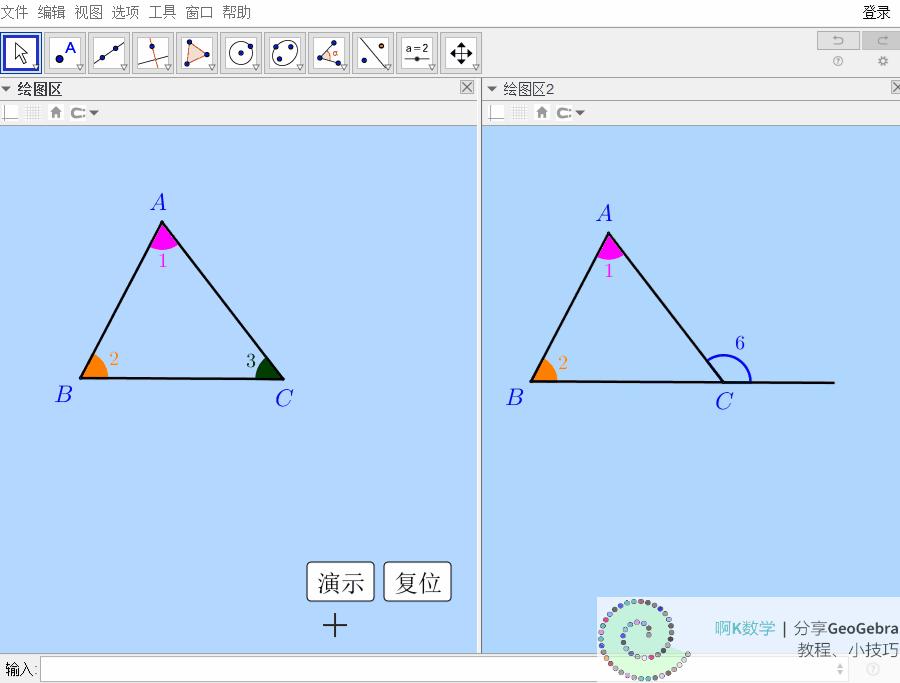Toggle grid display in 绘图区
This screenshot has height=683, width=900.
pyautogui.click(x=34, y=113)
